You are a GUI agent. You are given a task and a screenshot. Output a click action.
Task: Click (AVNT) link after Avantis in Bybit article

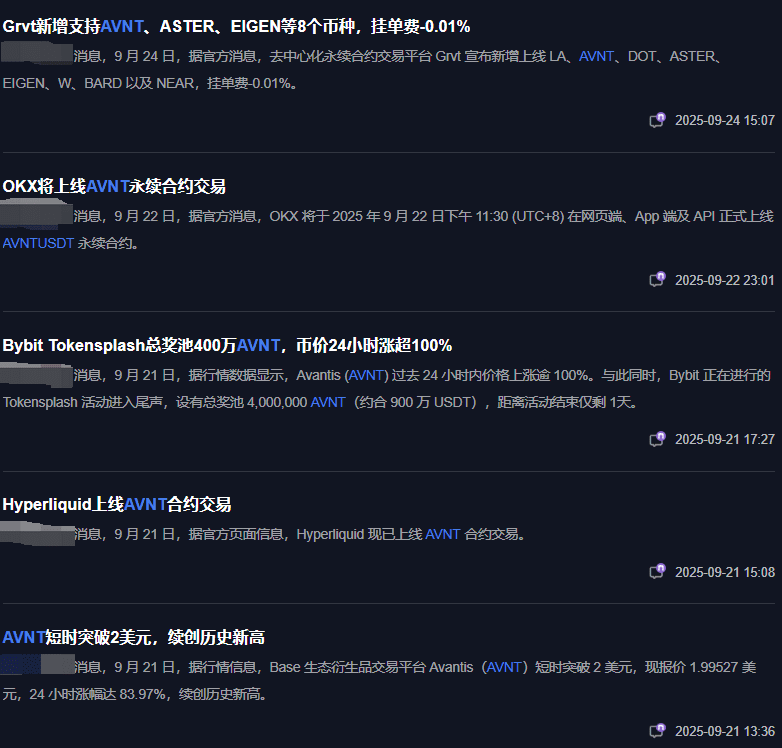(x=367, y=375)
